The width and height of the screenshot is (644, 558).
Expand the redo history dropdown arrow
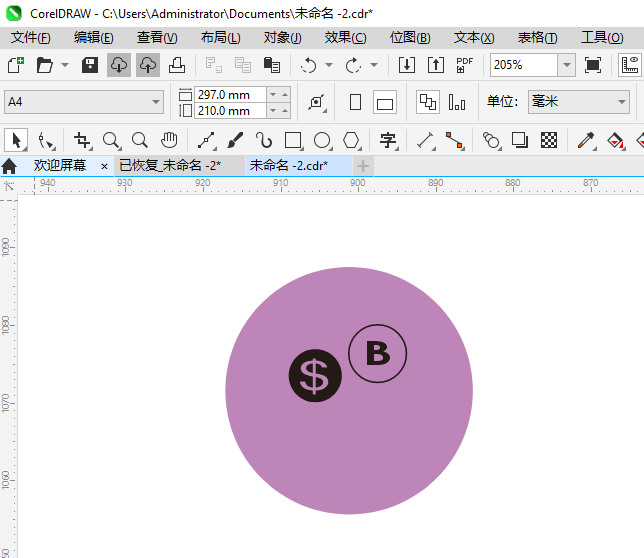tap(374, 65)
